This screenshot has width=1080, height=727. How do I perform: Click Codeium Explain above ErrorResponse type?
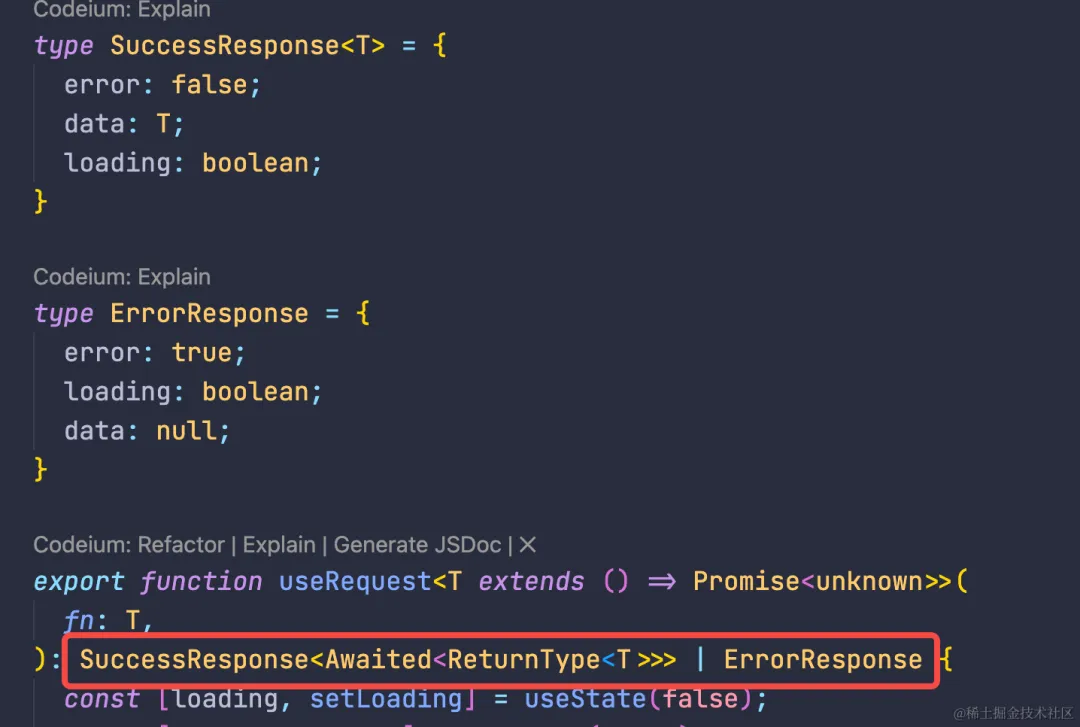coord(121,277)
